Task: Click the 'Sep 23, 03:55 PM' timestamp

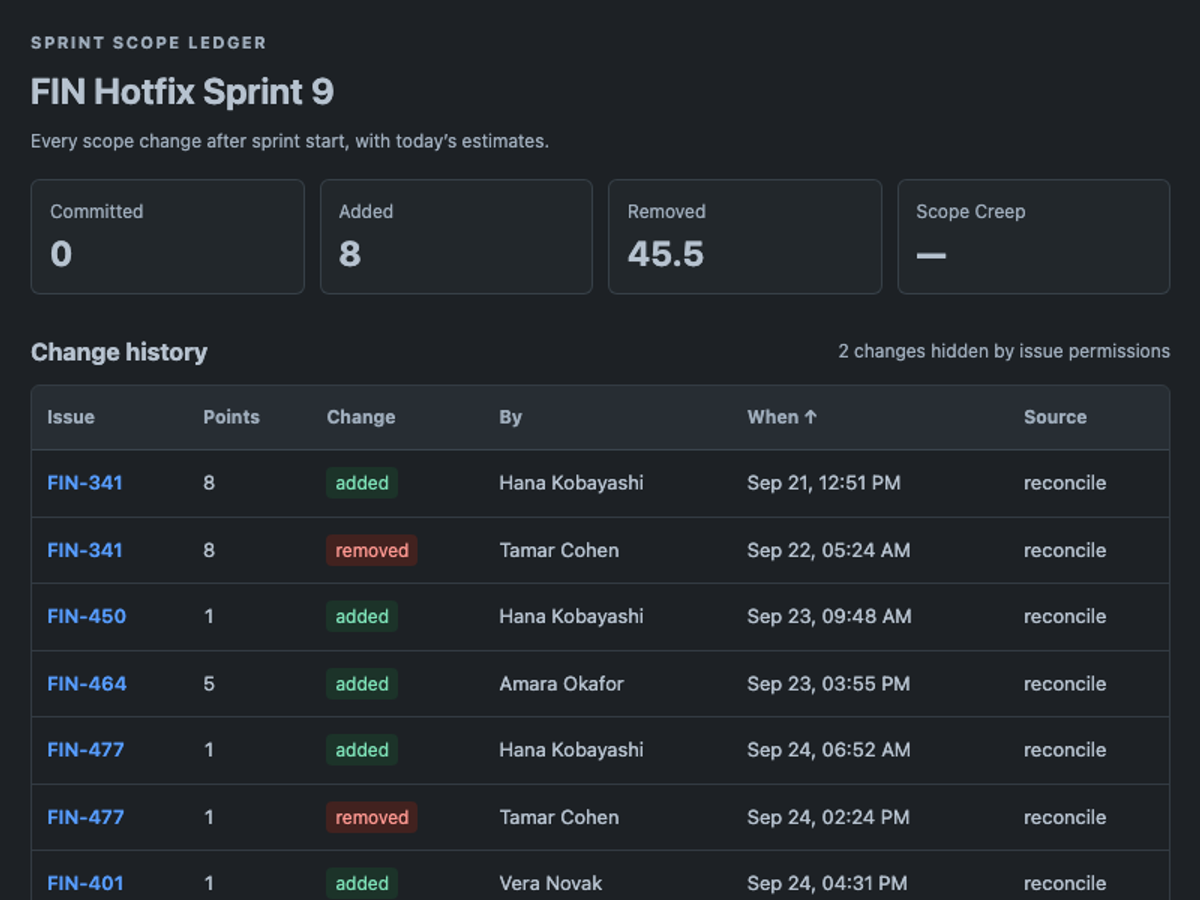Action: pyautogui.click(x=828, y=684)
